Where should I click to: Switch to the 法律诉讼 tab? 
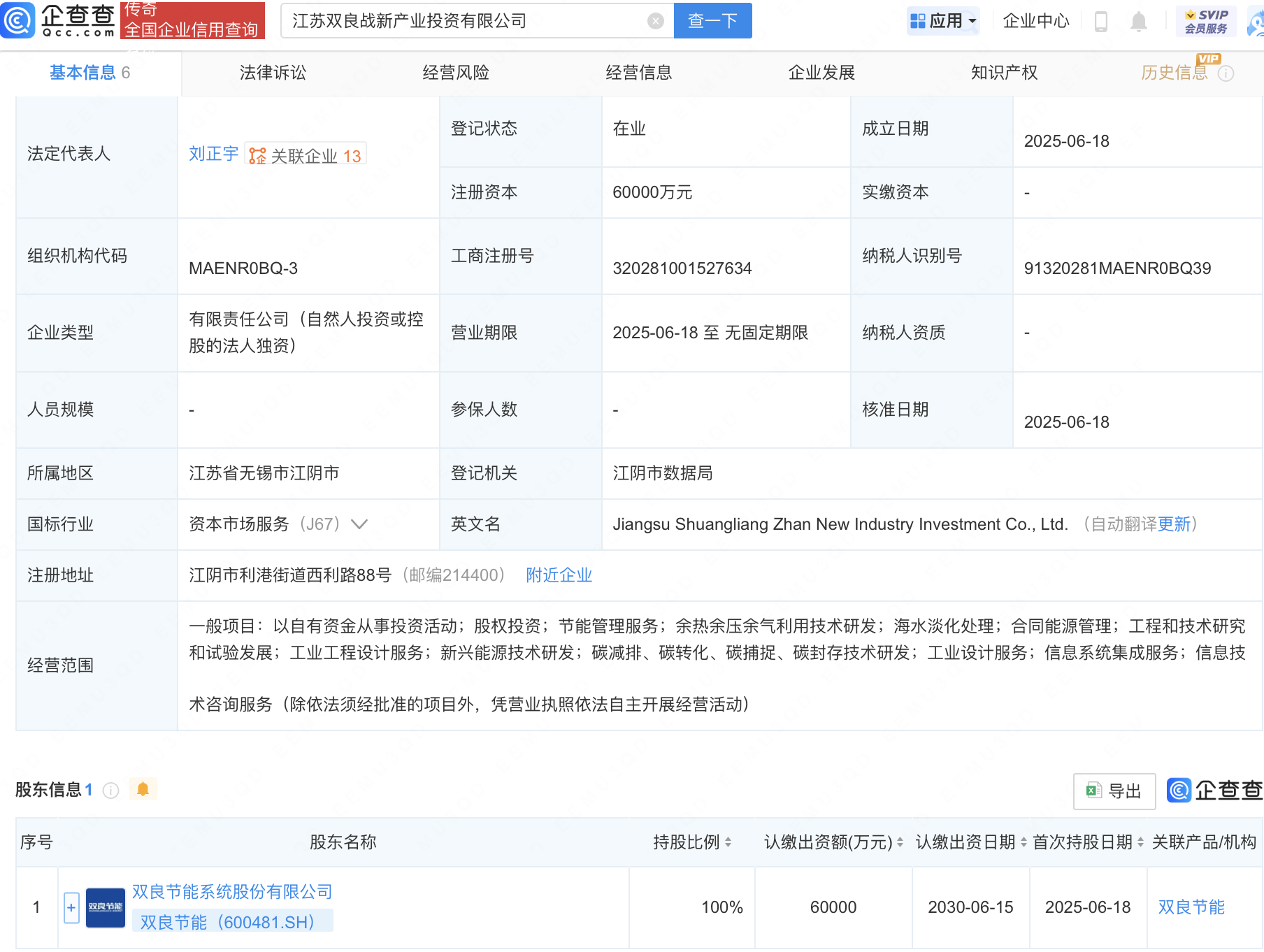pyautogui.click(x=273, y=73)
